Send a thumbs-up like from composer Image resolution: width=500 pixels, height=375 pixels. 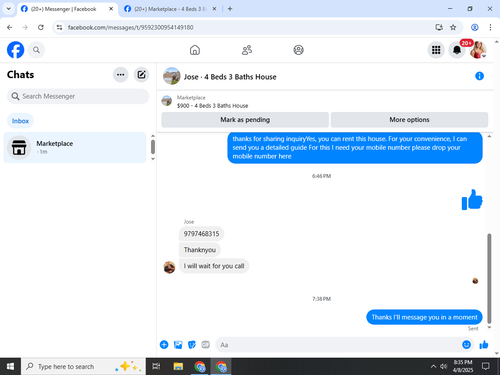pyautogui.click(x=484, y=345)
